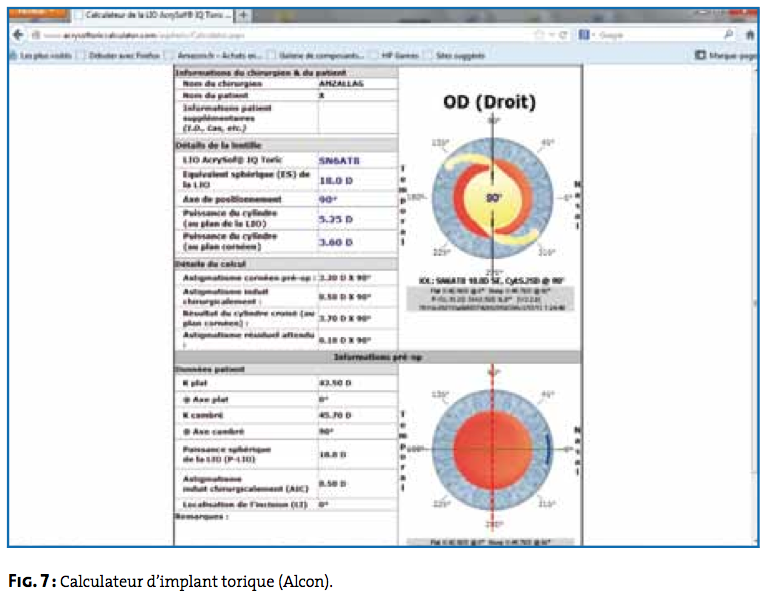
Task: Click the surgeon name value ANZALLAG
Action: [341, 84]
